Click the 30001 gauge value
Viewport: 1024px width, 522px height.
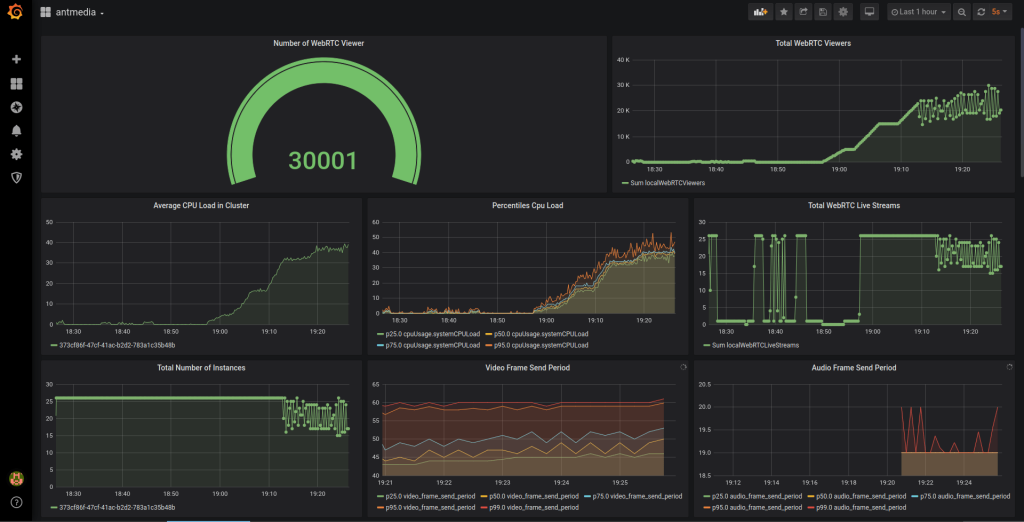323,160
